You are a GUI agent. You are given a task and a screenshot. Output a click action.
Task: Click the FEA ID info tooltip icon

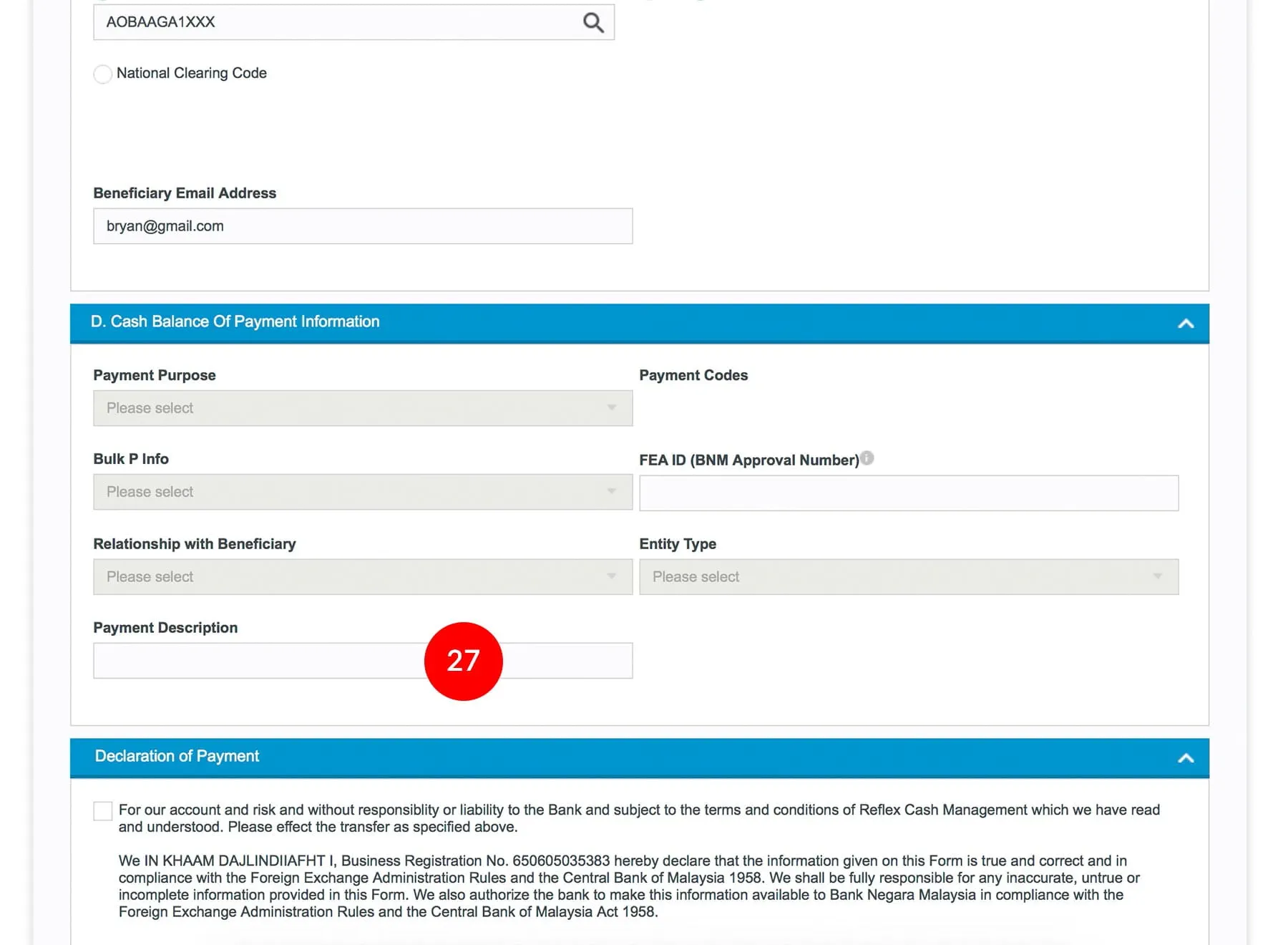[x=867, y=458]
